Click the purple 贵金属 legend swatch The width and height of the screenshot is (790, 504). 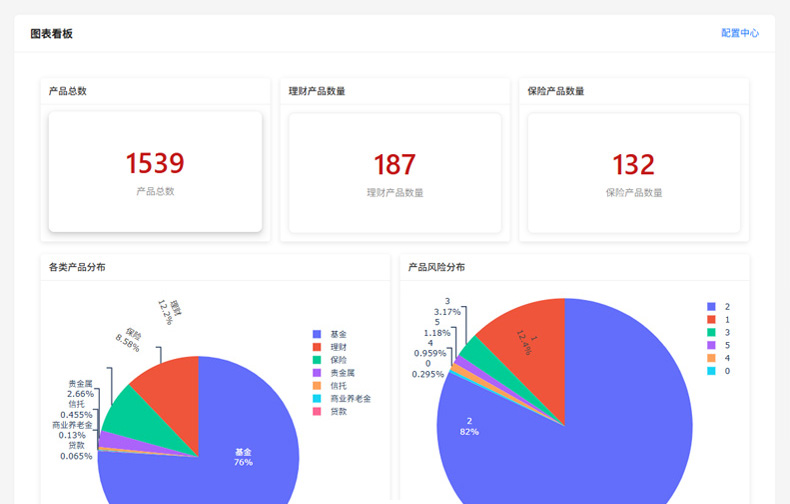[x=317, y=373]
